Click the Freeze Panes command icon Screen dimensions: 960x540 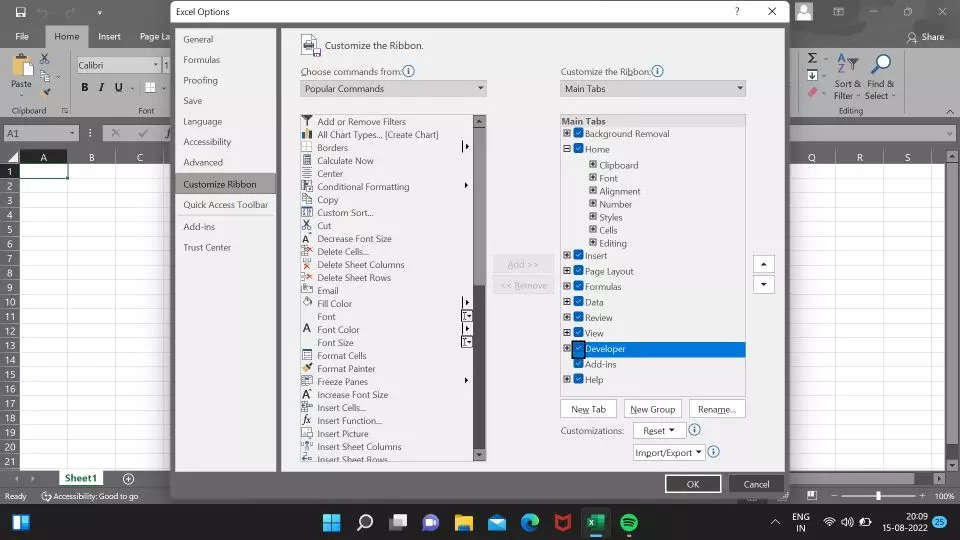[307, 381]
